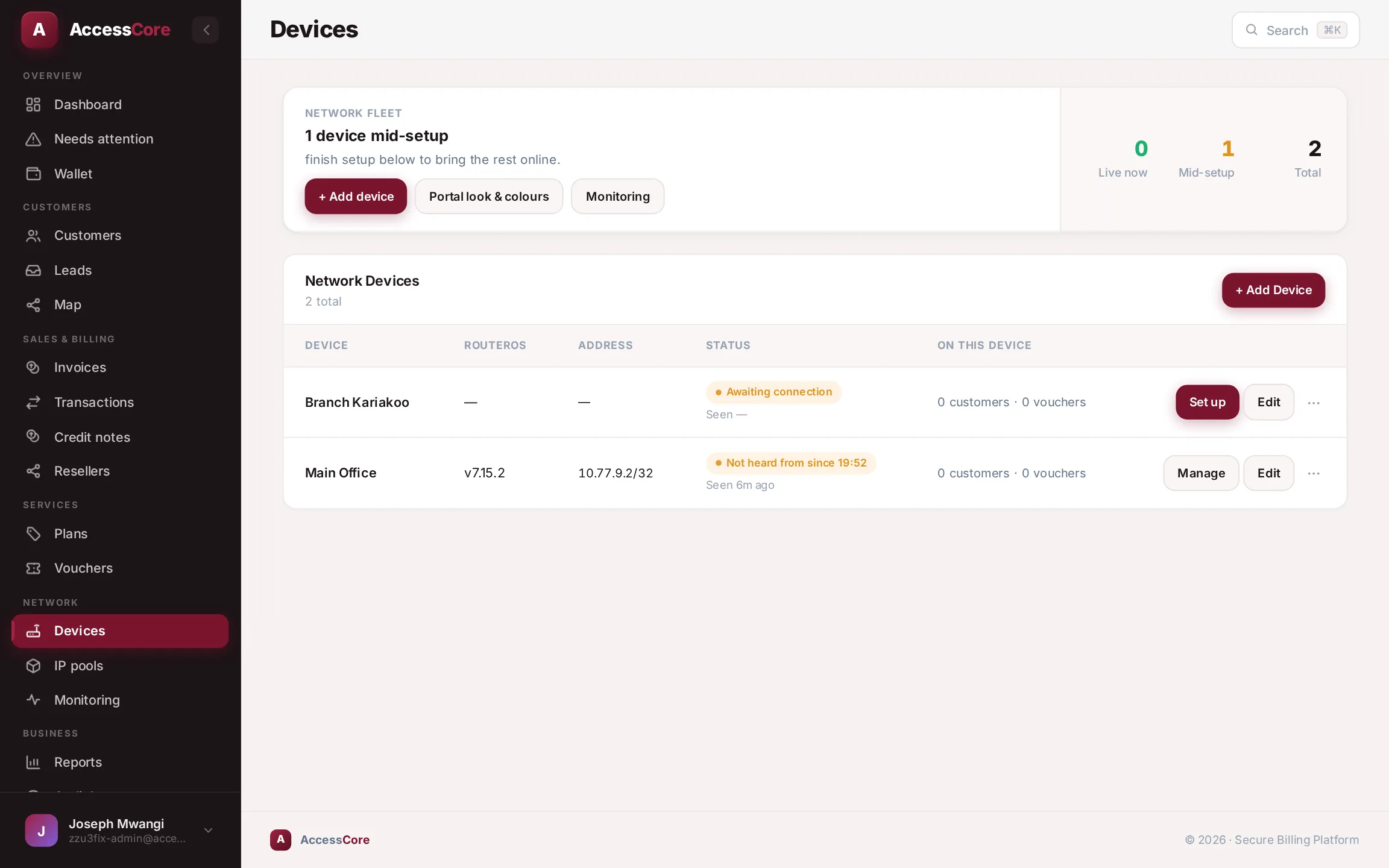
Task: Navigate to Customers
Action: click(x=120, y=236)
